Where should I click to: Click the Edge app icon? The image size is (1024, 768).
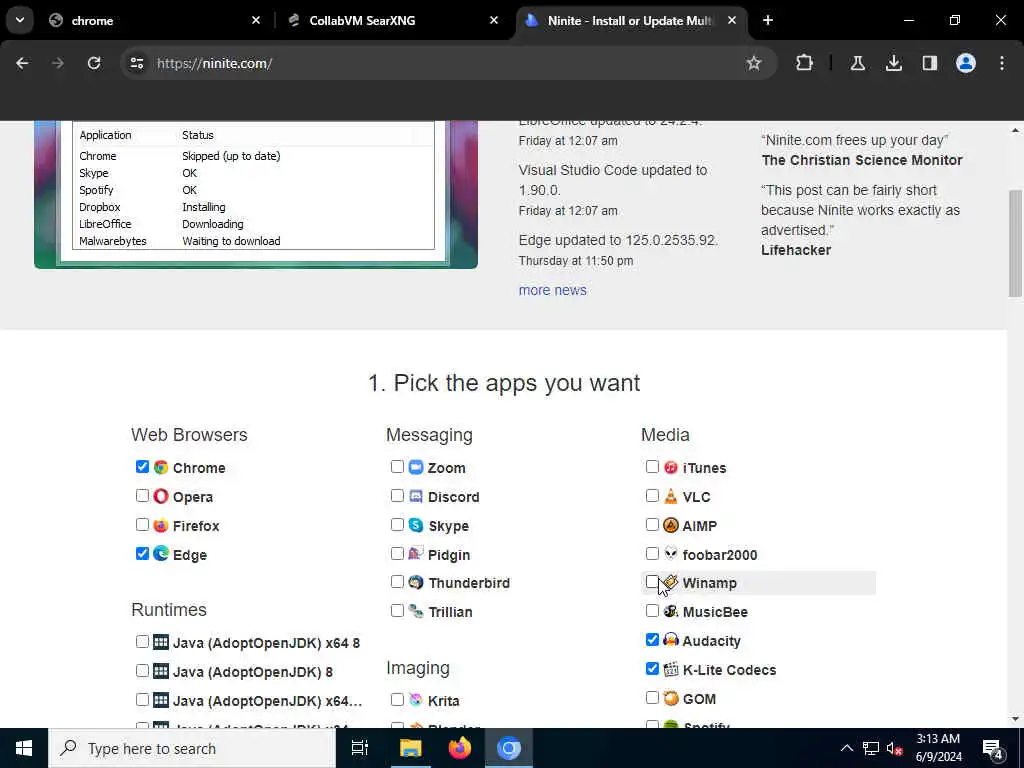click(161, 554)
